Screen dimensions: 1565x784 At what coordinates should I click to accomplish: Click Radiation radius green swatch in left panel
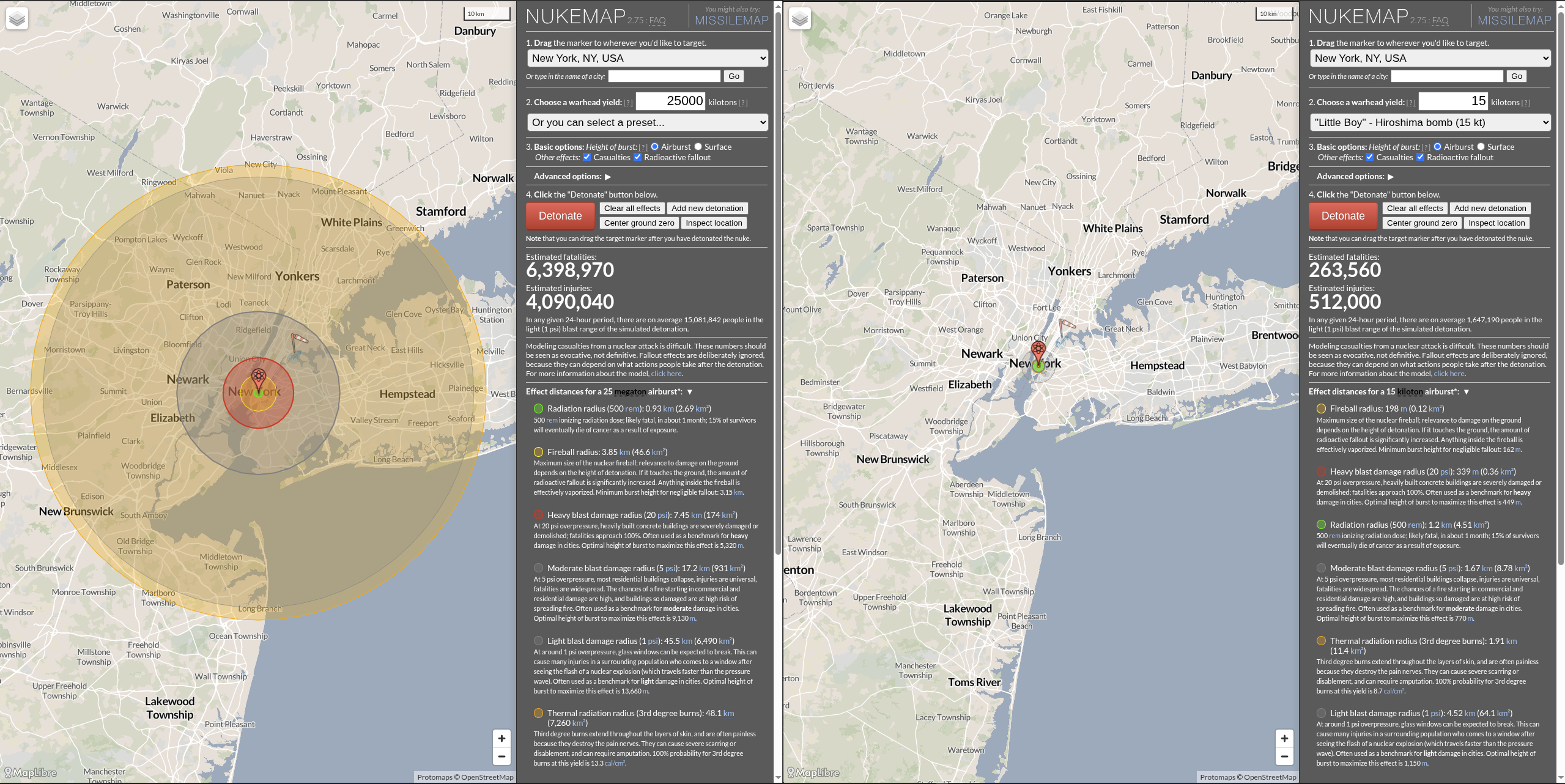(538, 409)
